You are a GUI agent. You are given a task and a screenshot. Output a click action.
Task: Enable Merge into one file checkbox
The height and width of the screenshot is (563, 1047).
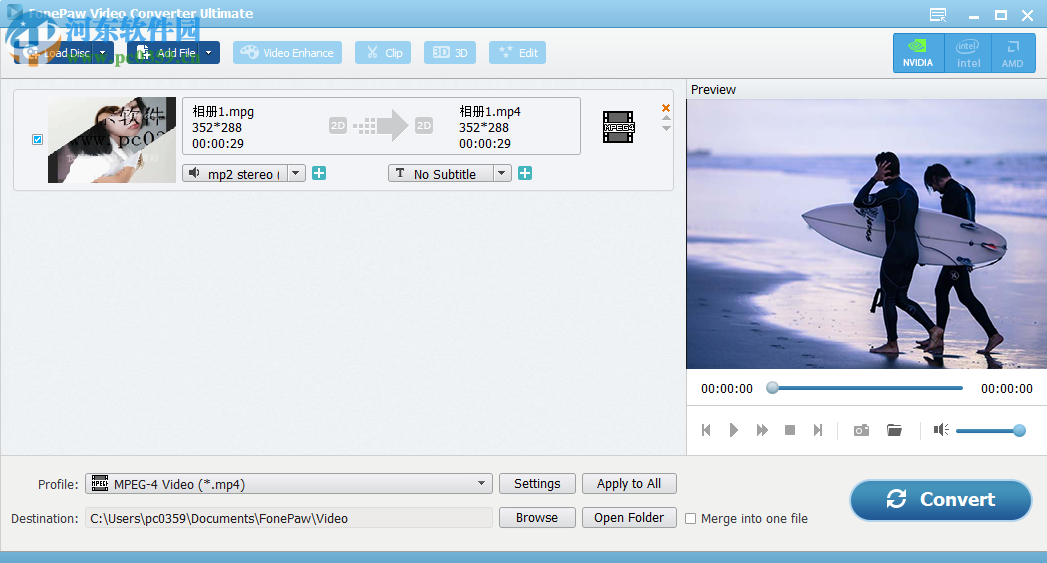pos(690,519)
